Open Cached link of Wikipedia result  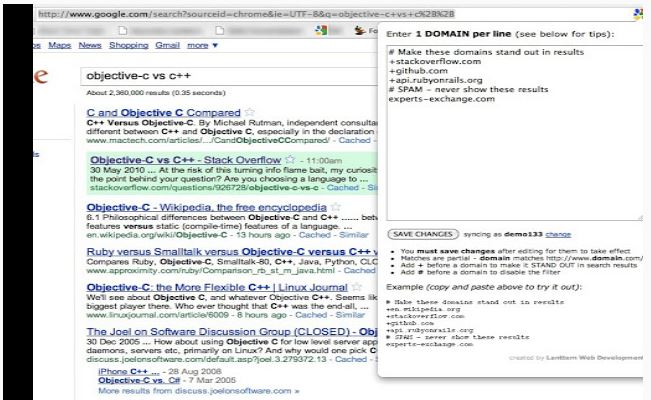tap(315, 235)
